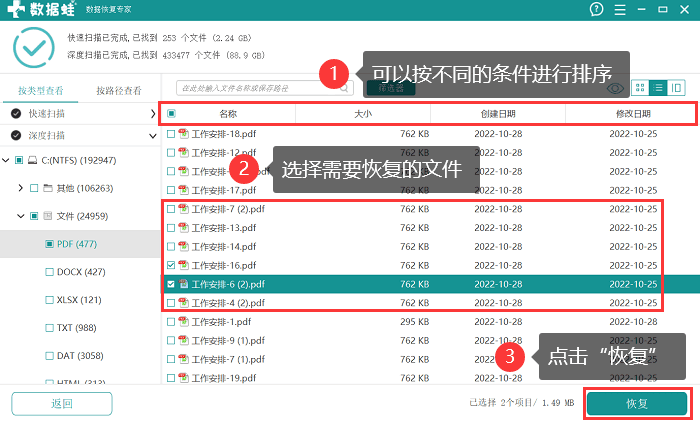Switch to list view mode
The image size is (700, 426).
pos(658,88)
